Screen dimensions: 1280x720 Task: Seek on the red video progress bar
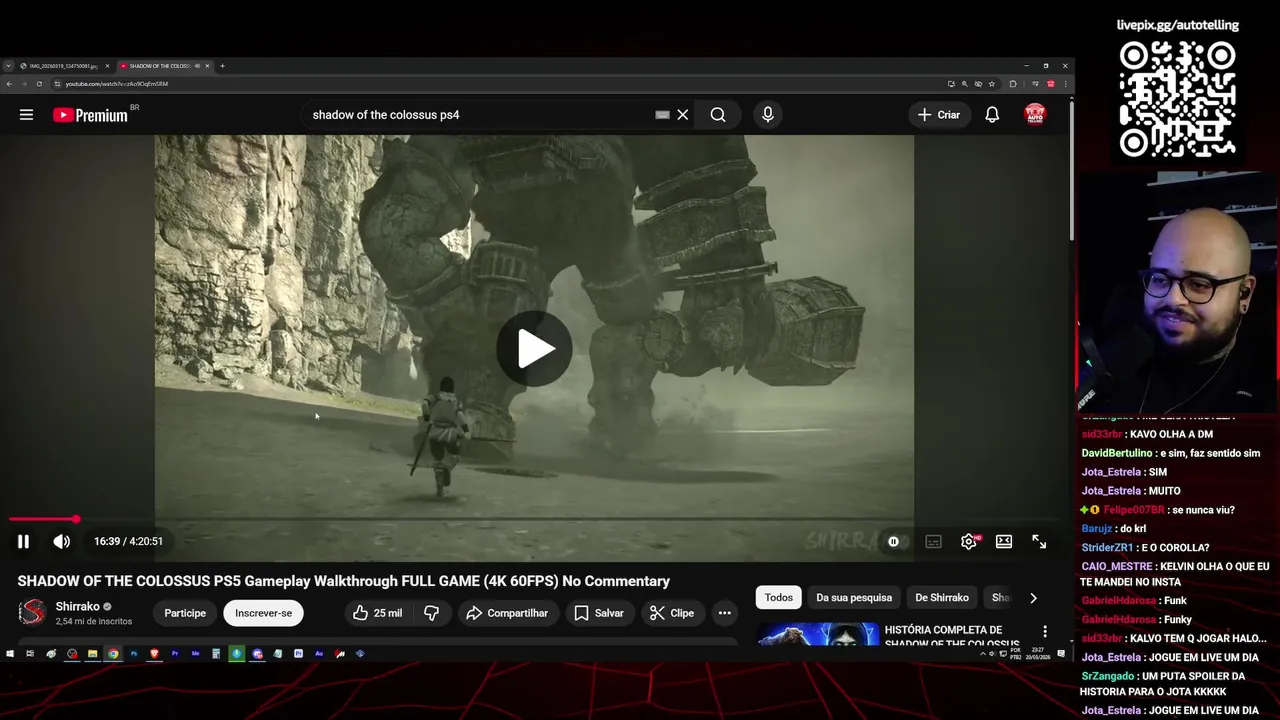coord(534,519)
